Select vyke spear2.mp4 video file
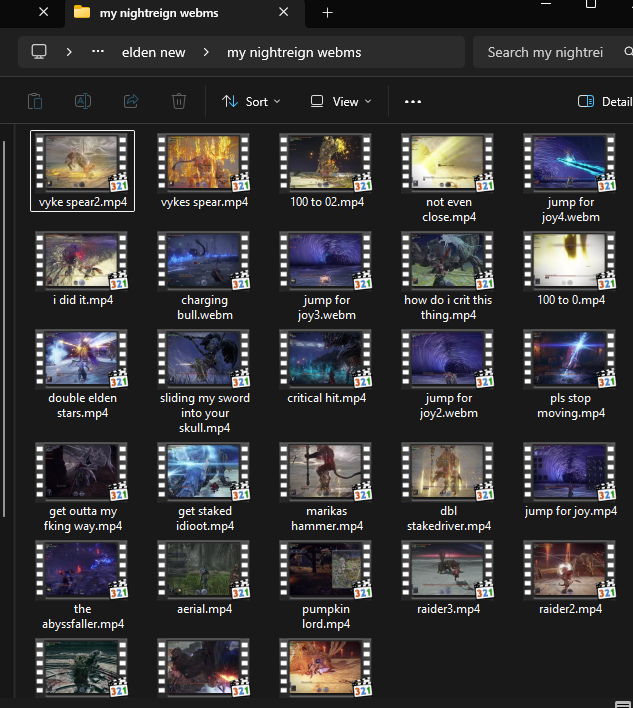This screenshot has height=708, width=633. [x=82, y=171]
